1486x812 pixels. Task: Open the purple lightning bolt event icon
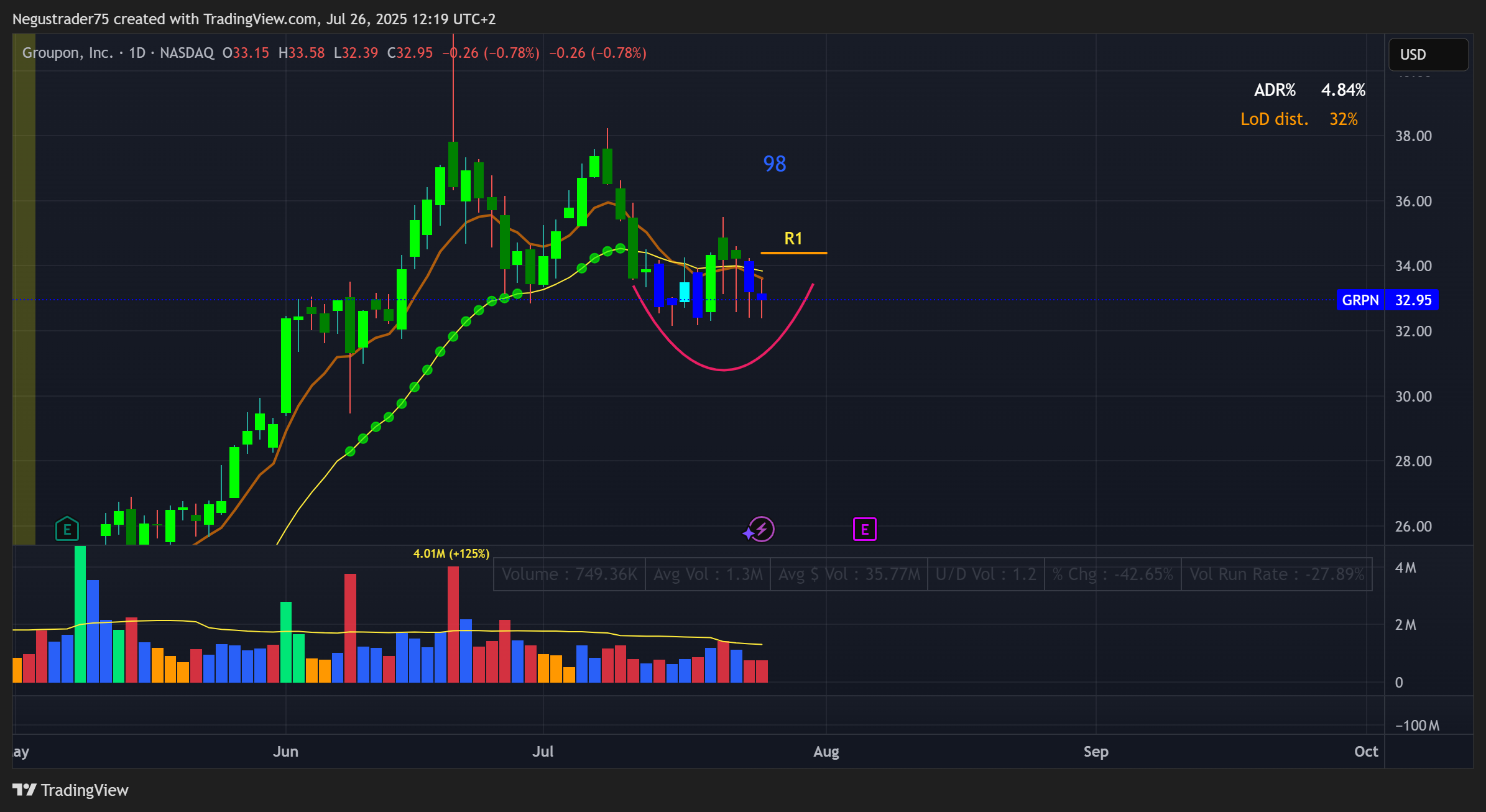point(761,530)
